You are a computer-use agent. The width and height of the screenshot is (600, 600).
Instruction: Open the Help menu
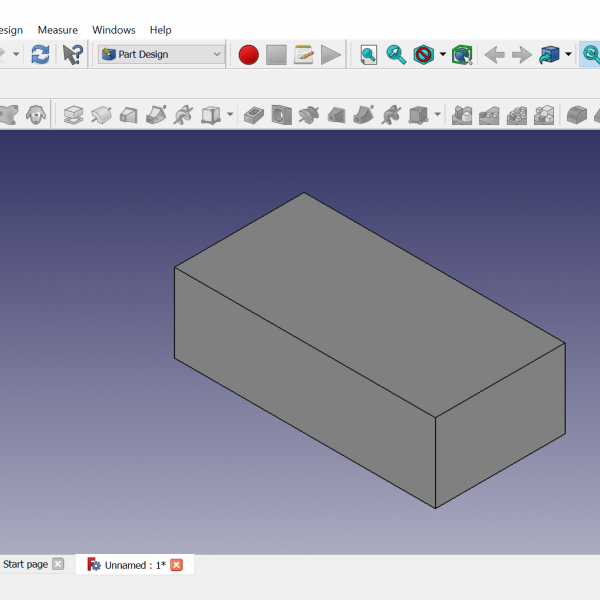[x=160, y=30]
